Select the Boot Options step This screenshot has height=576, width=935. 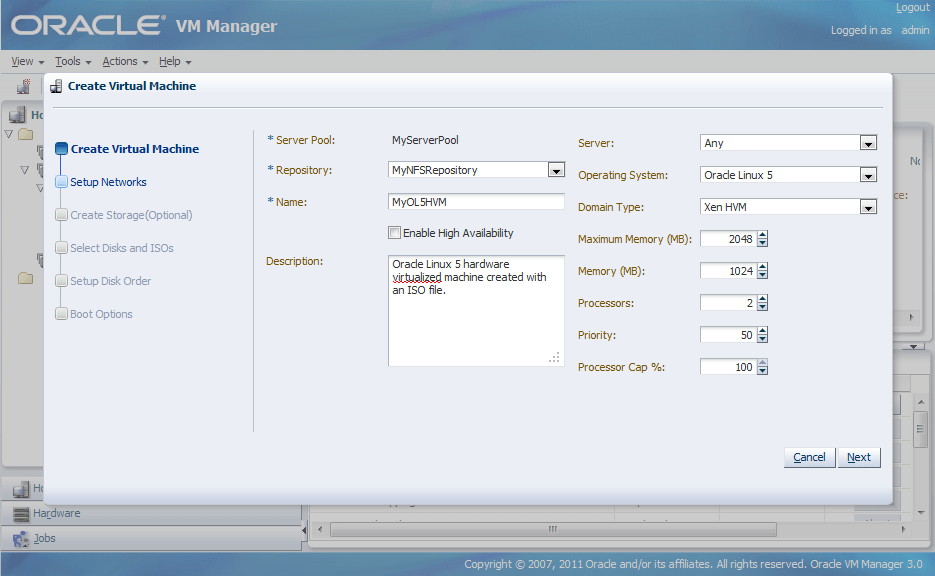pyautogui.click(x=101, y=314)
